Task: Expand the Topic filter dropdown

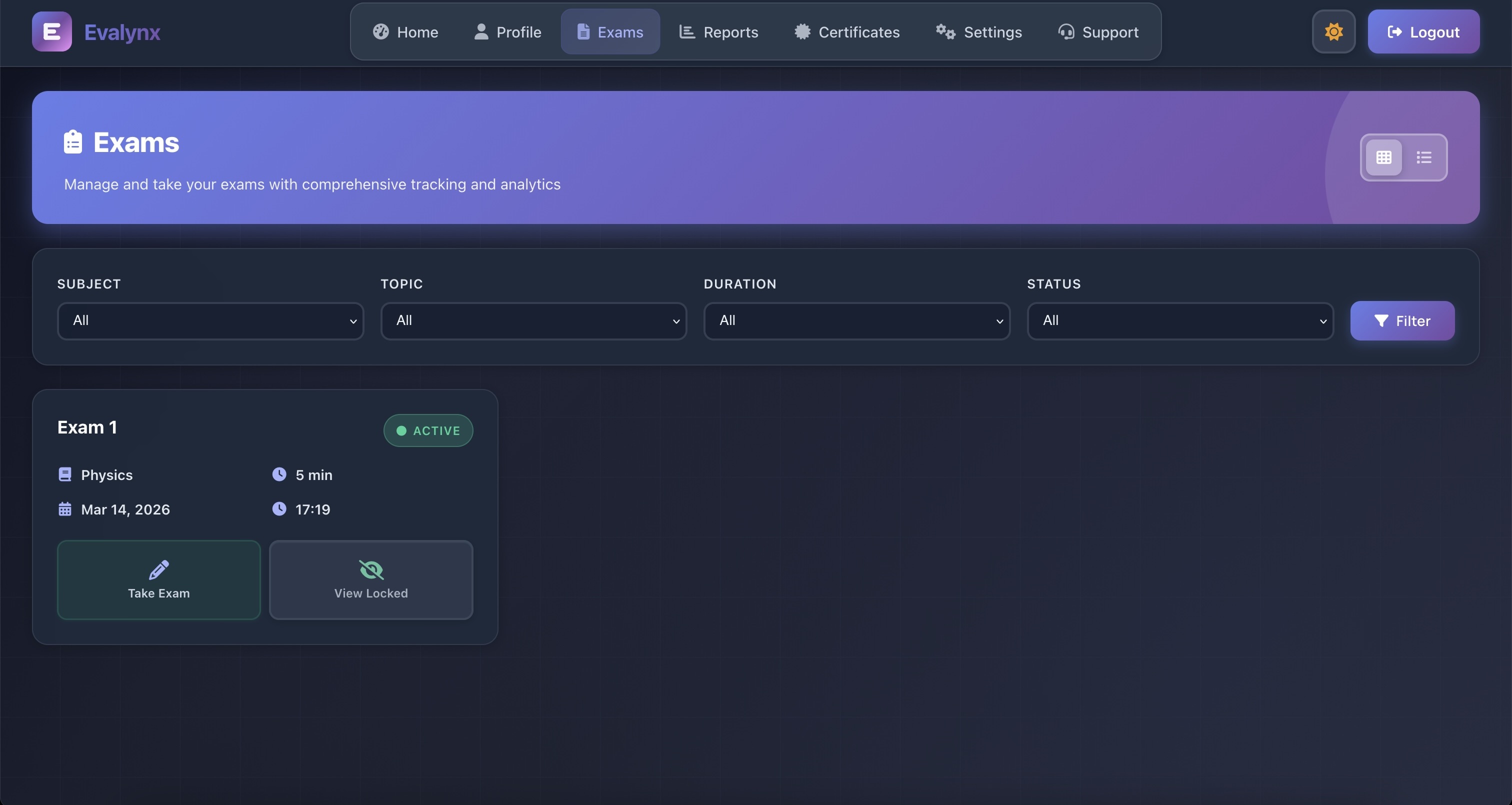Action: point(533,320)
